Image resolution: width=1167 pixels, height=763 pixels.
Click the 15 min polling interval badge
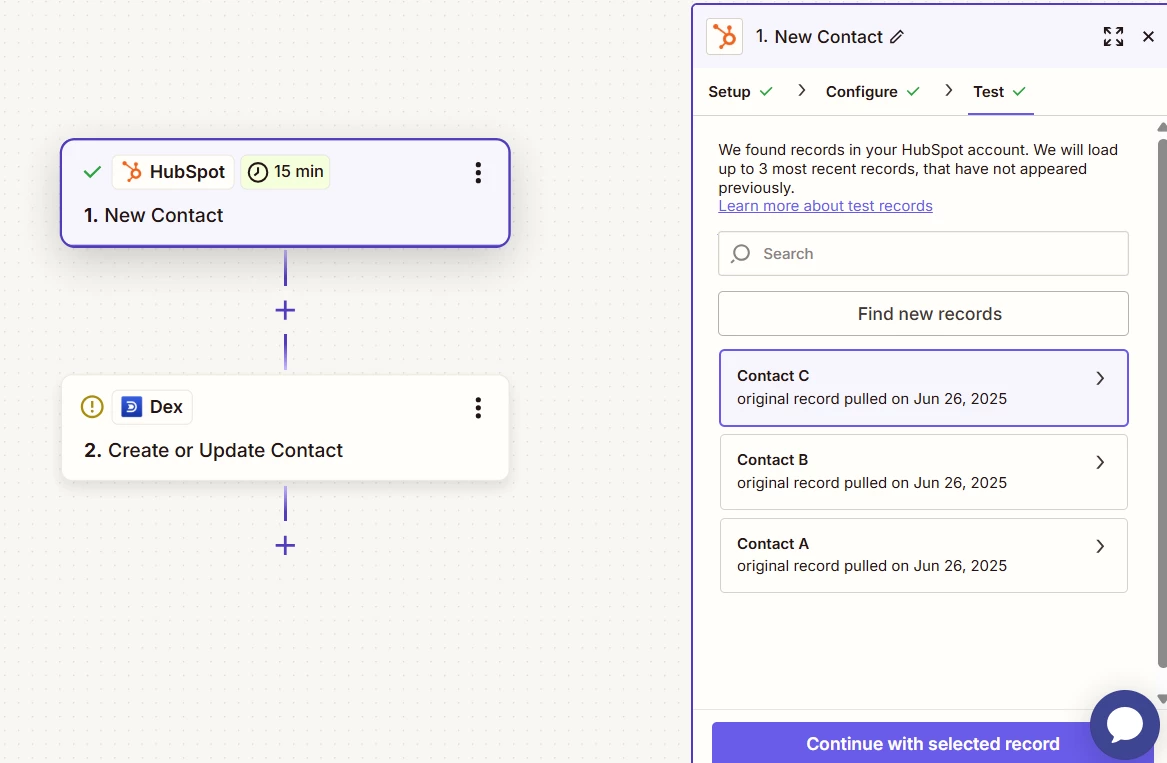[286, 172]
